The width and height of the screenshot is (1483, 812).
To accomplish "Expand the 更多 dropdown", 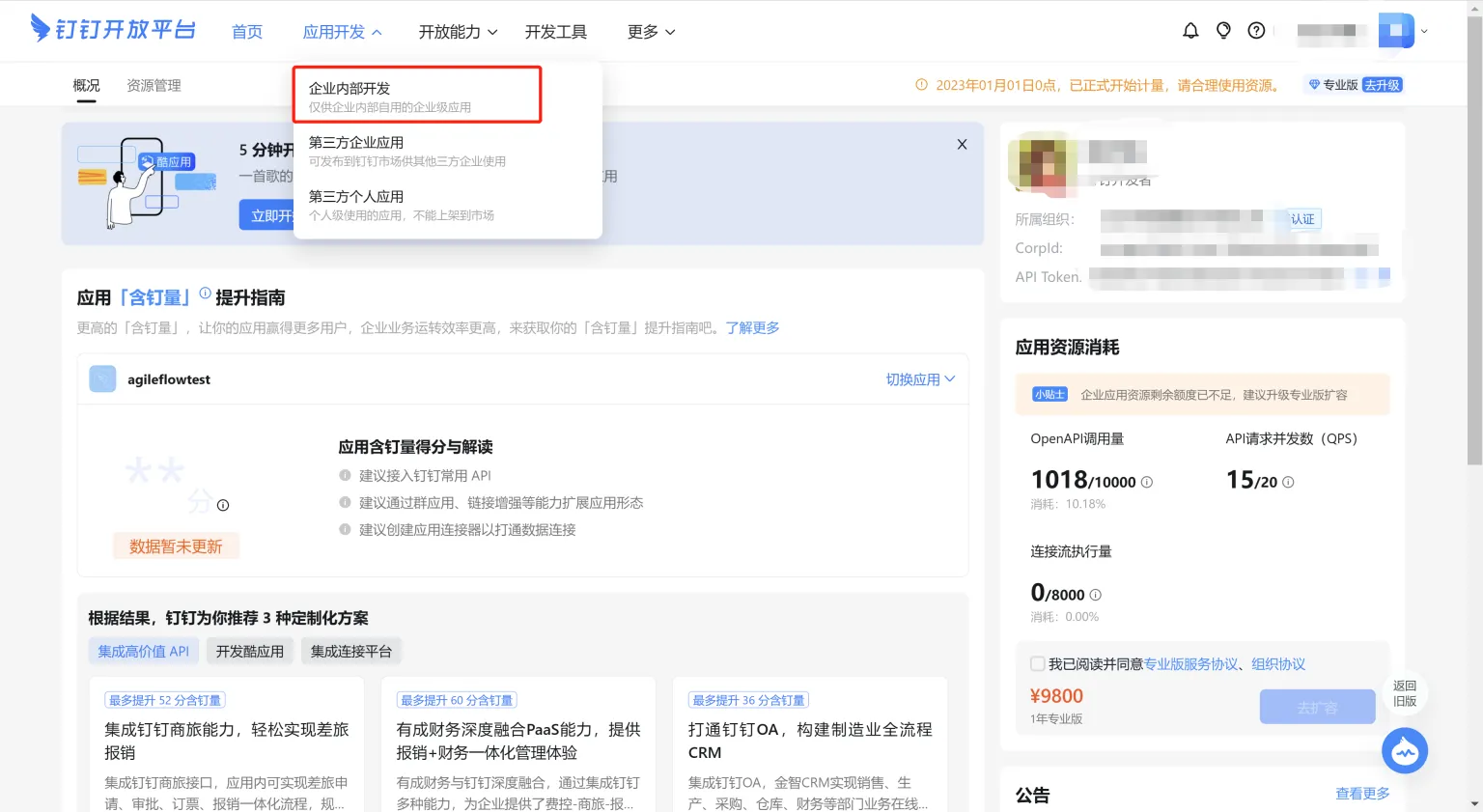I will 652,32.
